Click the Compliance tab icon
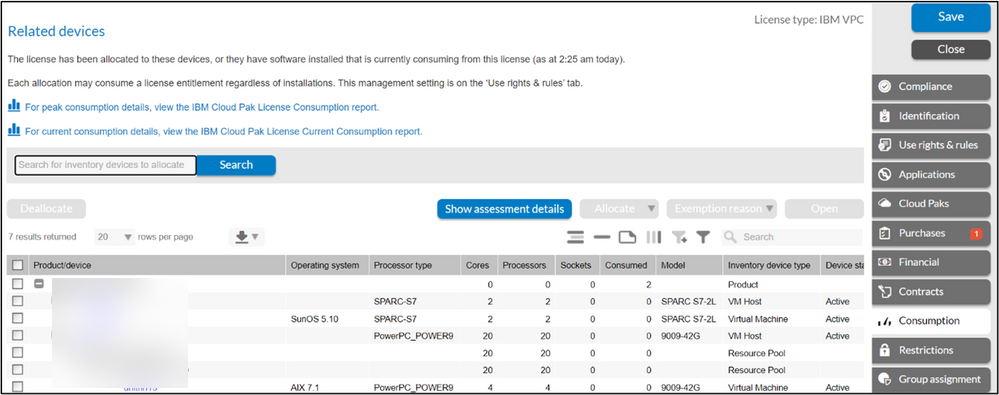 tap(884, 87)
